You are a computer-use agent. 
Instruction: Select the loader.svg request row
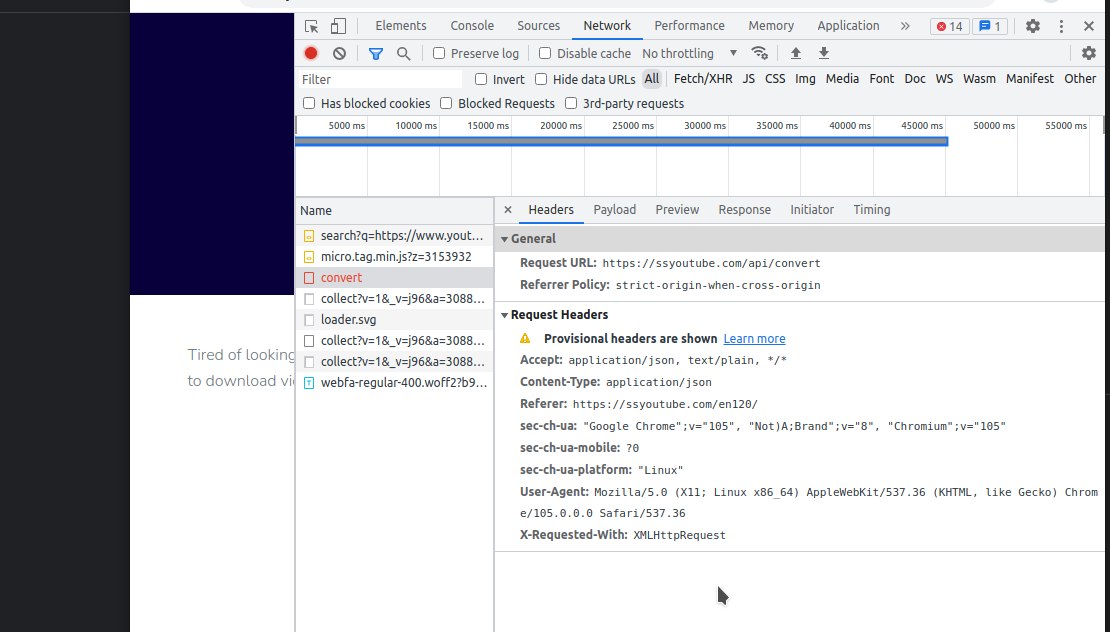coord(394,320)
